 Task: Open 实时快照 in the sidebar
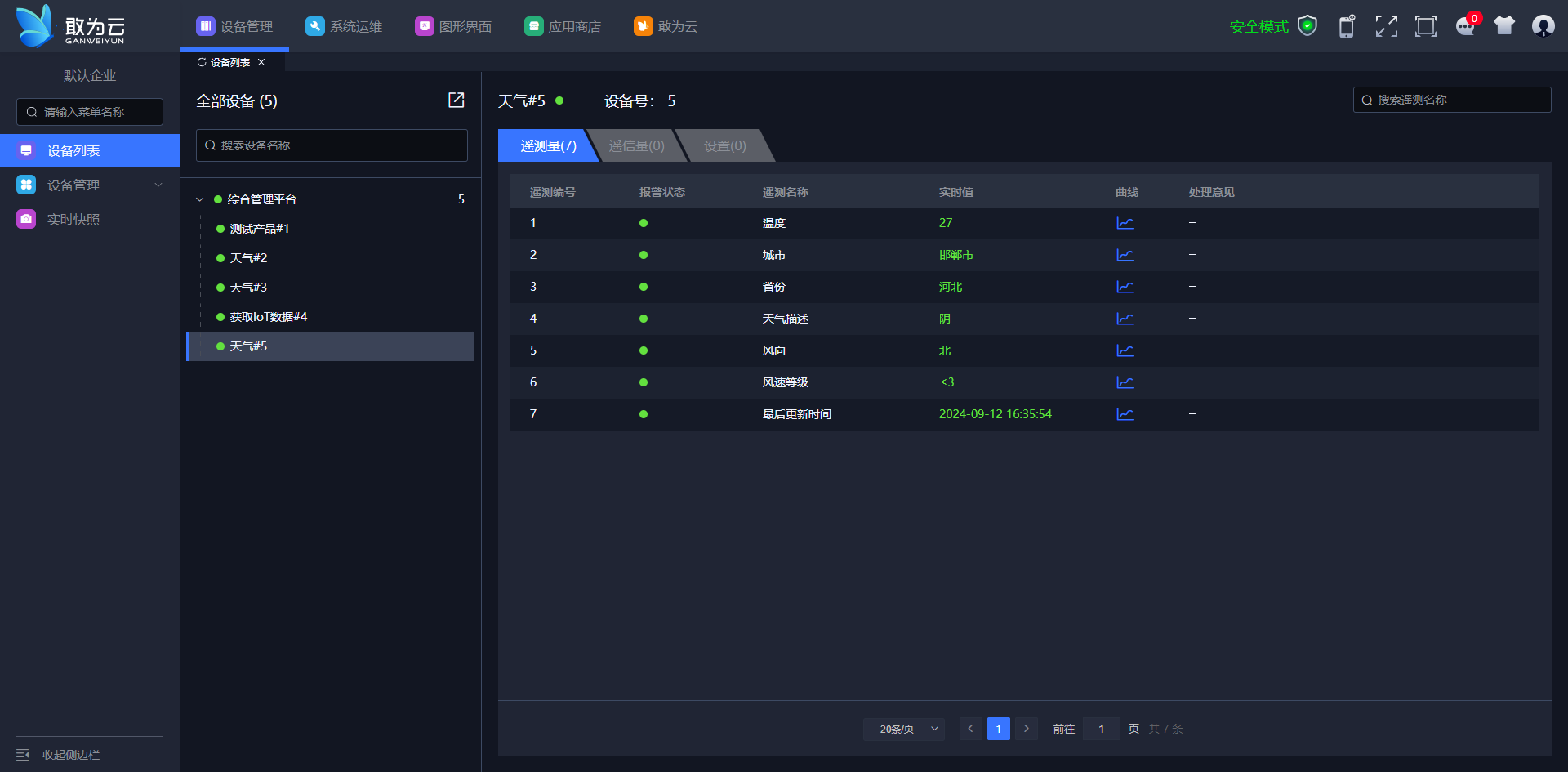(73, 219)
